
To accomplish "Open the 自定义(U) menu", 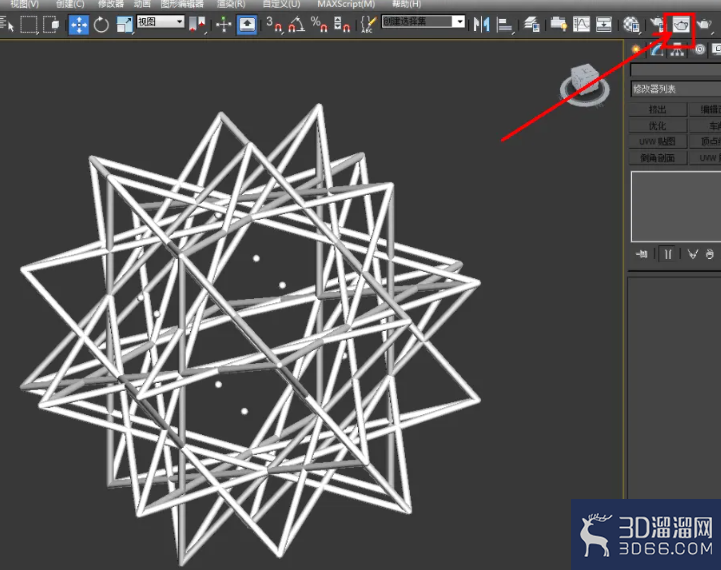I will click(281, 4).
